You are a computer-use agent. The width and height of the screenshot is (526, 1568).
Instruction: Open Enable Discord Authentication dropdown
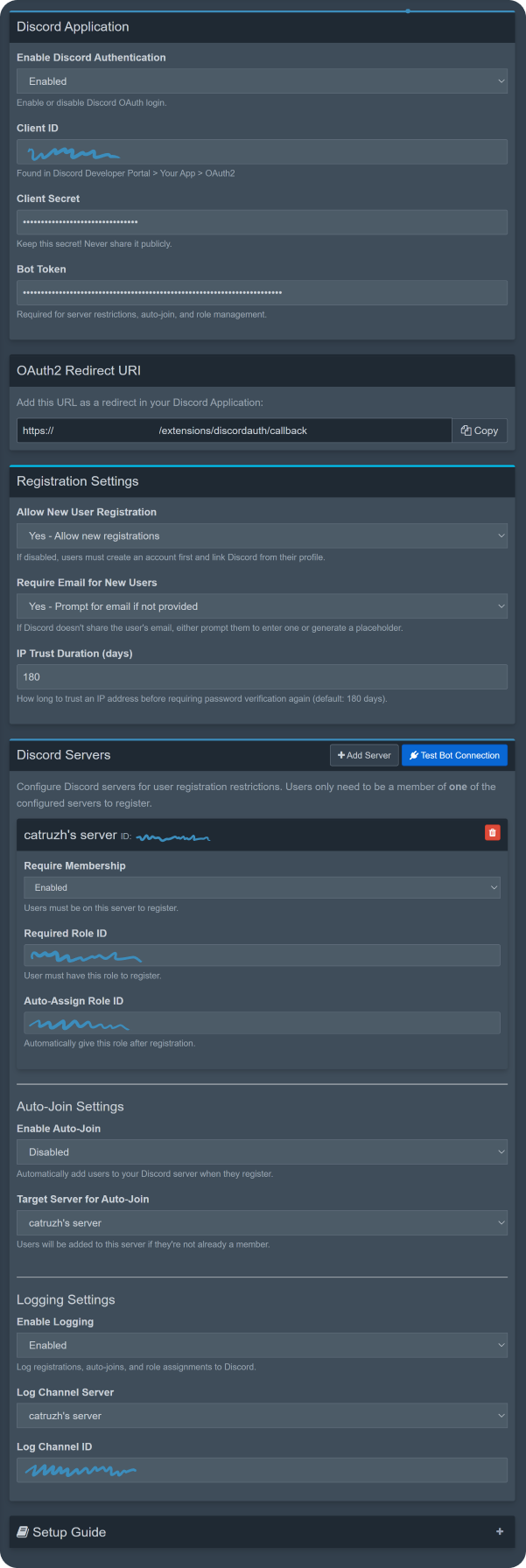262,81
